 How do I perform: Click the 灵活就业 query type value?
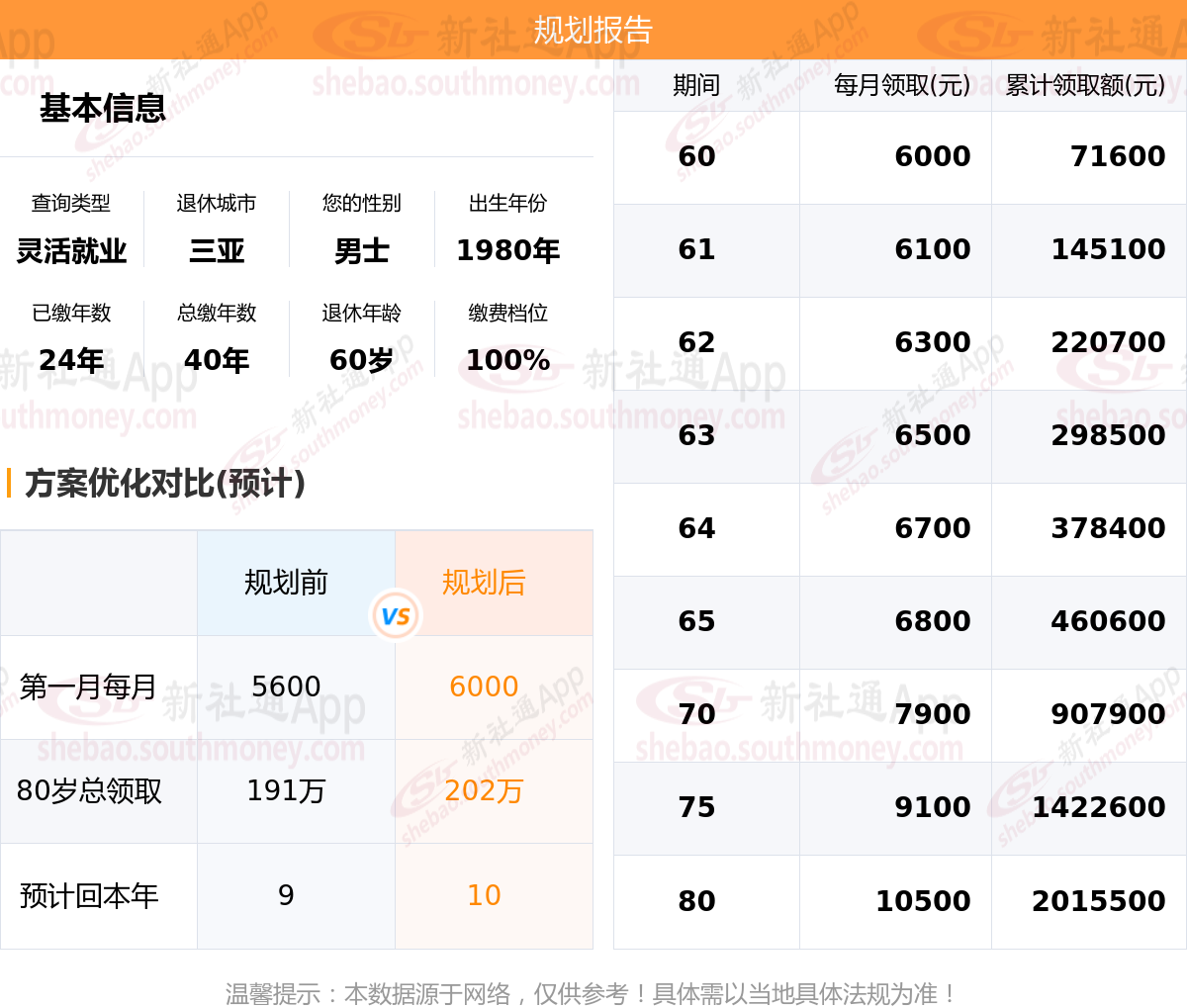(x=71, y=251)
